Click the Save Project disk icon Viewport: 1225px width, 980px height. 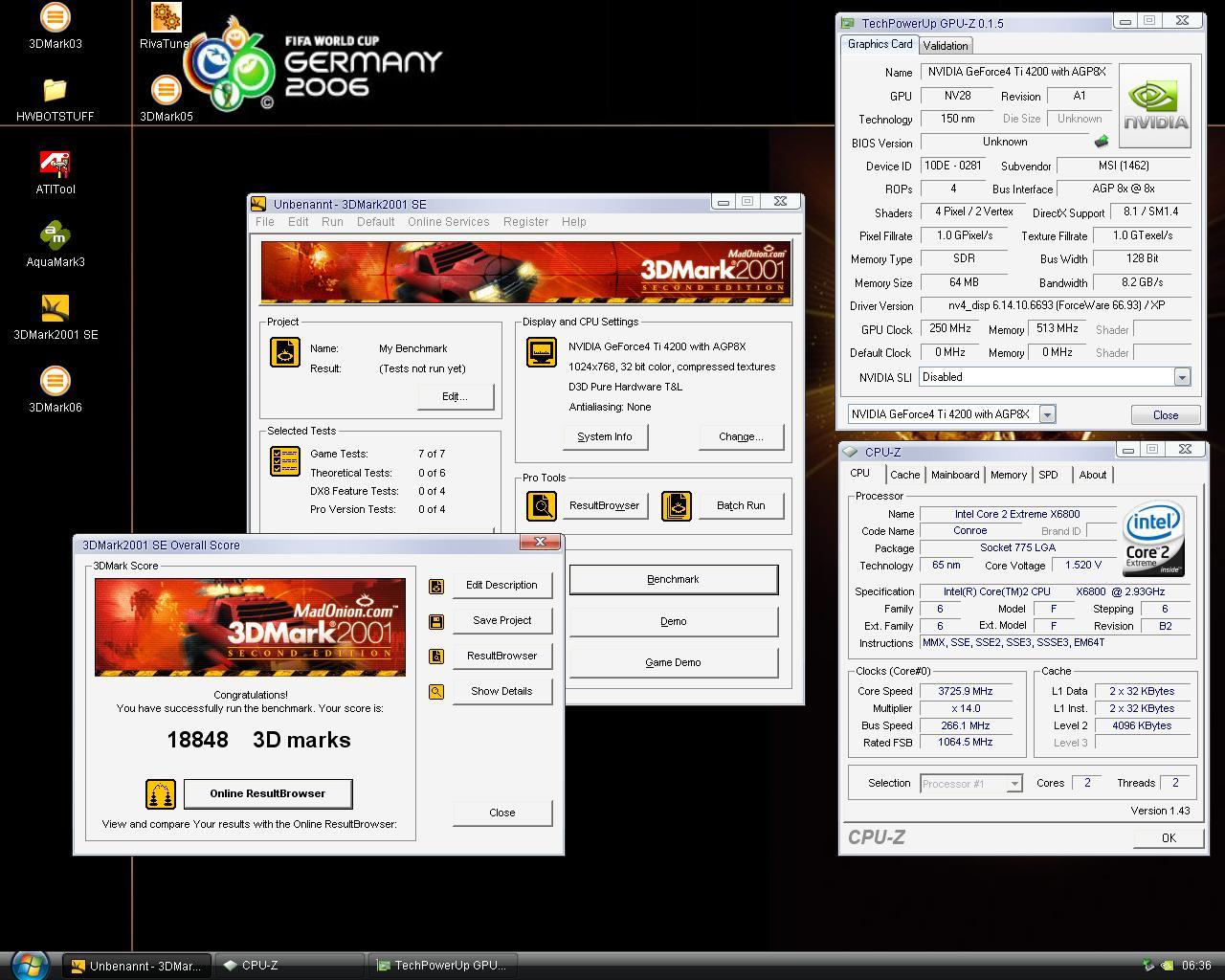[x=436, y=621]
